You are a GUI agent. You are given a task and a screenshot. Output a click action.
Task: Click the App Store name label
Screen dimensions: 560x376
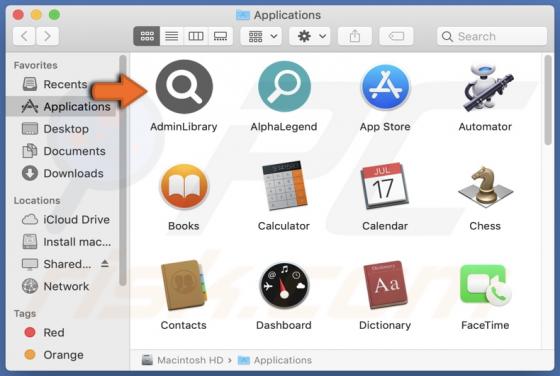pos(385,127)
